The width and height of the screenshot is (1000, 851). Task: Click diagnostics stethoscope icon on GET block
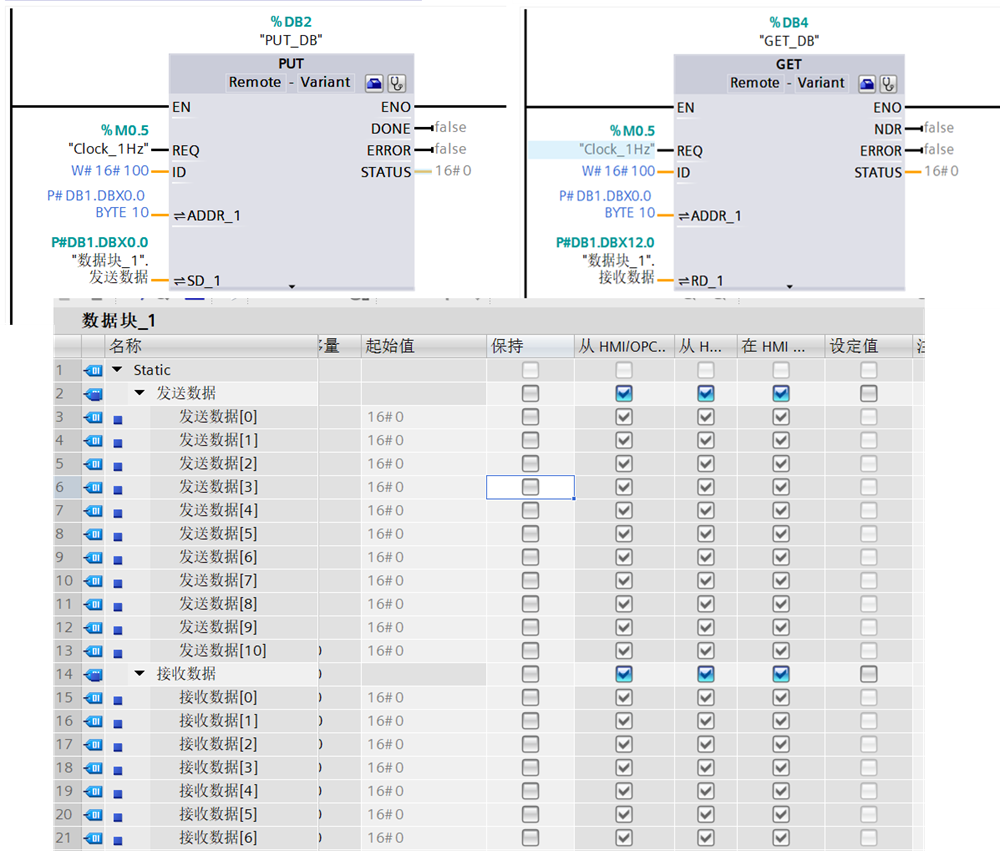887,83
